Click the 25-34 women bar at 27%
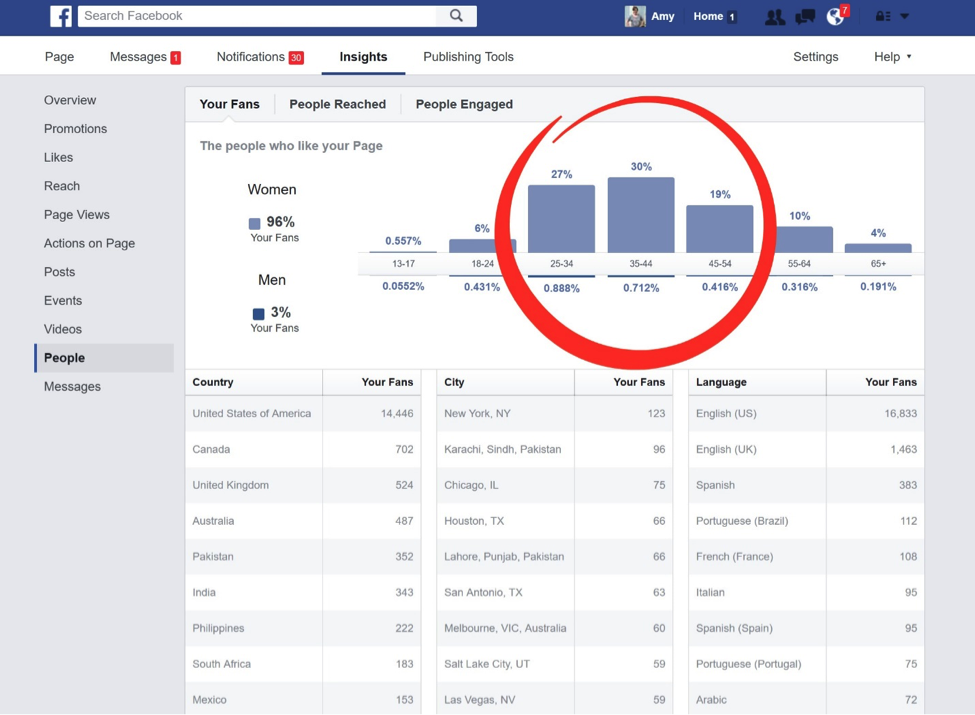 (561, 219)
